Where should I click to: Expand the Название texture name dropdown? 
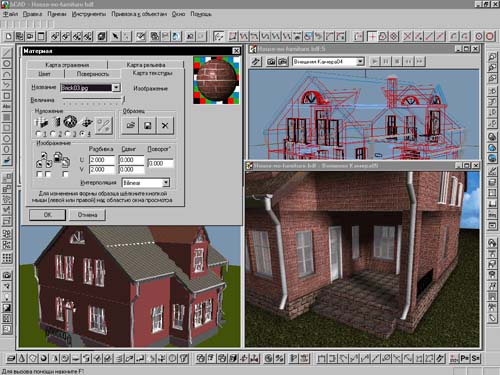click(116, 87)
